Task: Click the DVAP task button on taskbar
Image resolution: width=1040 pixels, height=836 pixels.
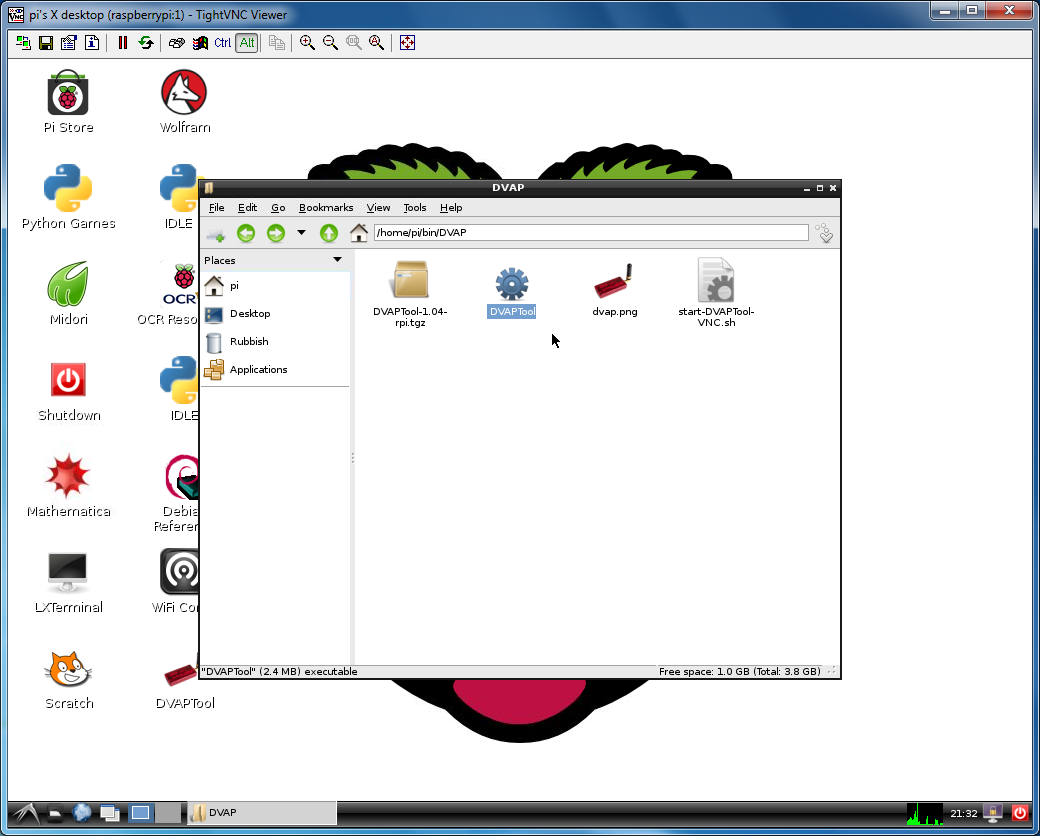Action: [x=261, y=813]
